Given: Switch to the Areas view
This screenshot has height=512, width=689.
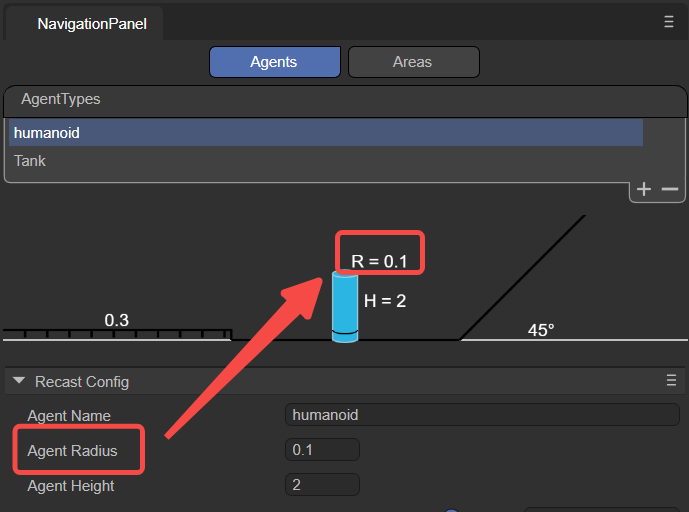Looking at the screenshot, I should pos(413,62).
